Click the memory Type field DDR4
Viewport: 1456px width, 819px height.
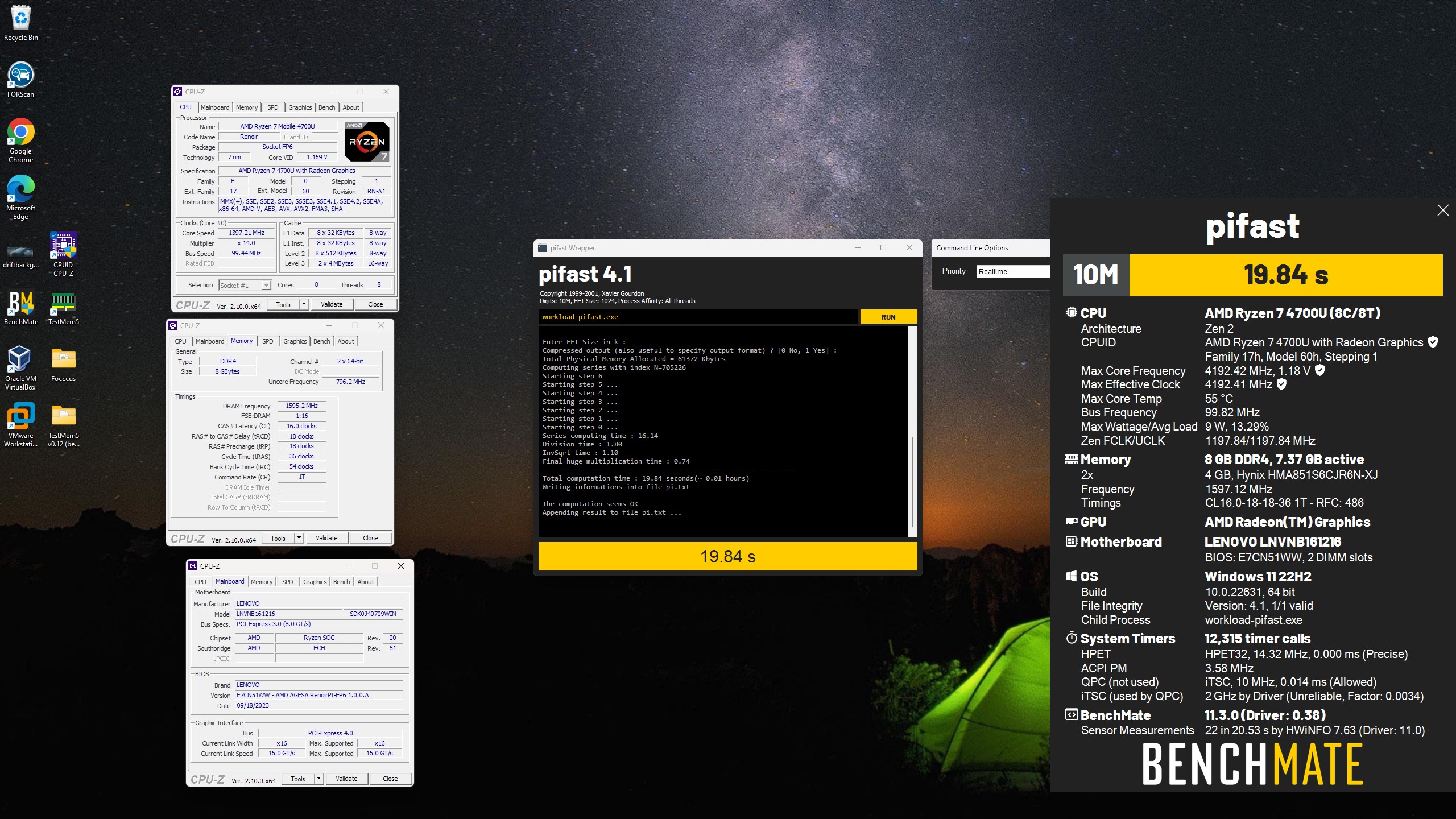[228, 361]
